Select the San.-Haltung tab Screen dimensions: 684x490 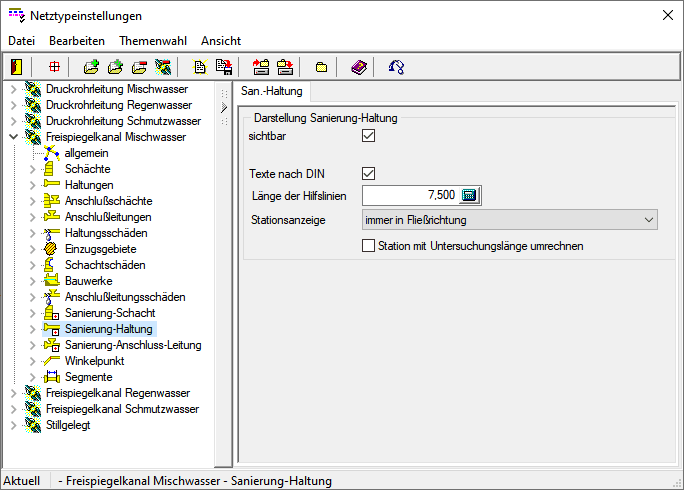(273, 91)
